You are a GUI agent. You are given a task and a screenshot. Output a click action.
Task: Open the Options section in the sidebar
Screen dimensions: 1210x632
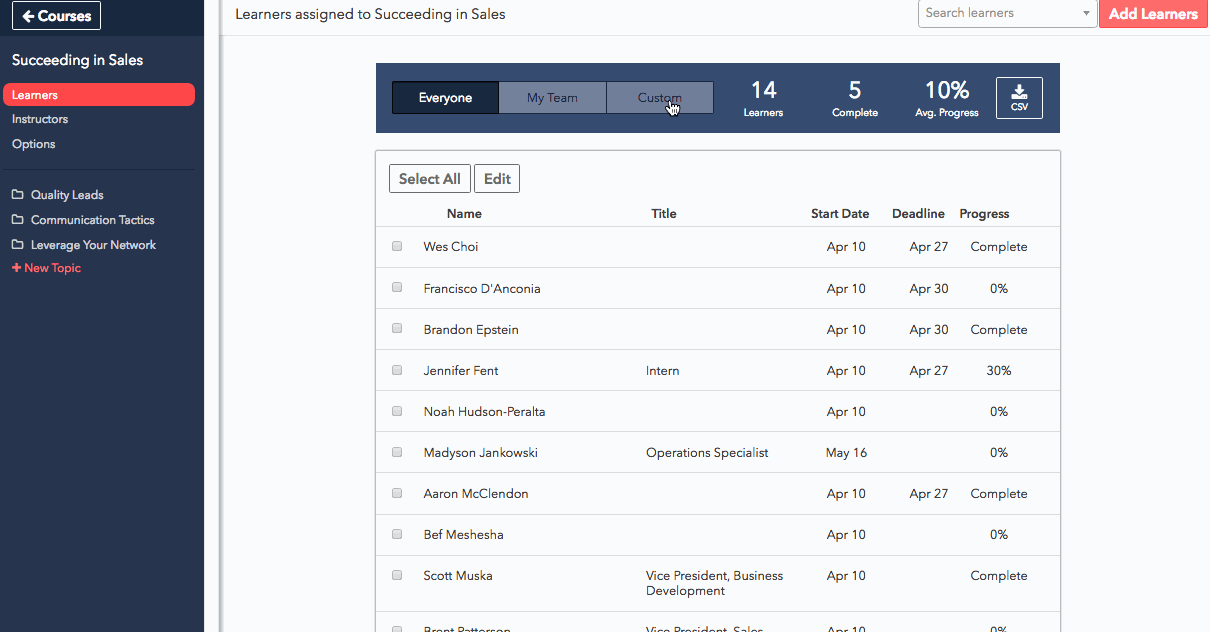pyautogui.click(x=33, y=143)
